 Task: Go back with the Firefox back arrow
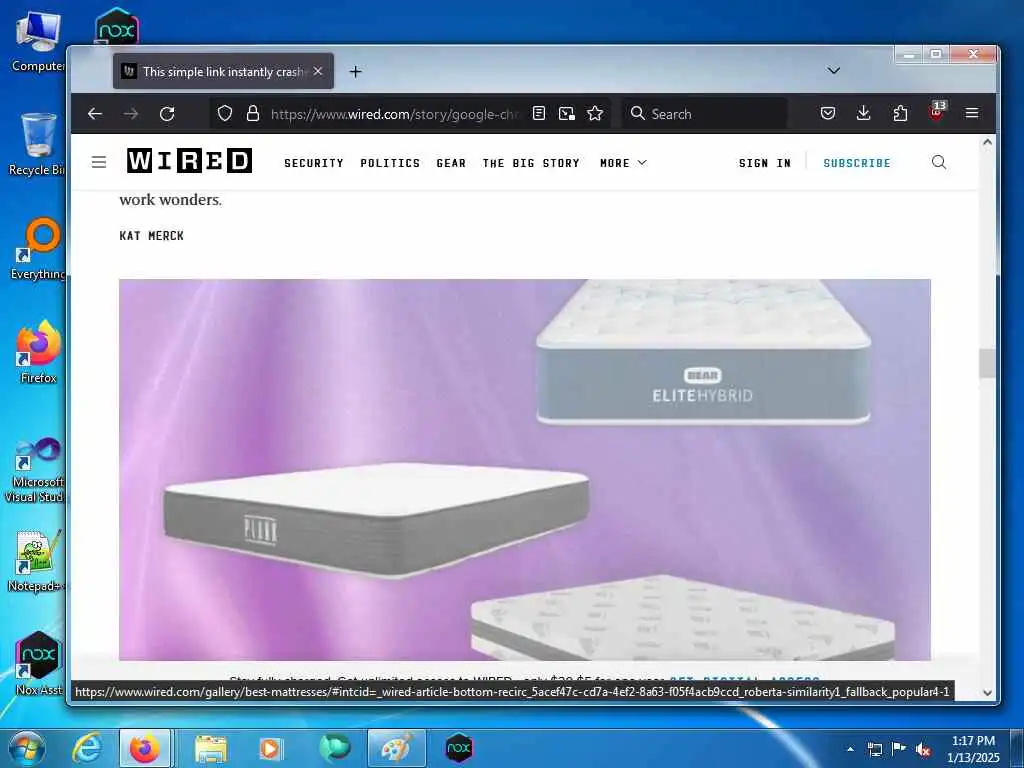(95, 114)
